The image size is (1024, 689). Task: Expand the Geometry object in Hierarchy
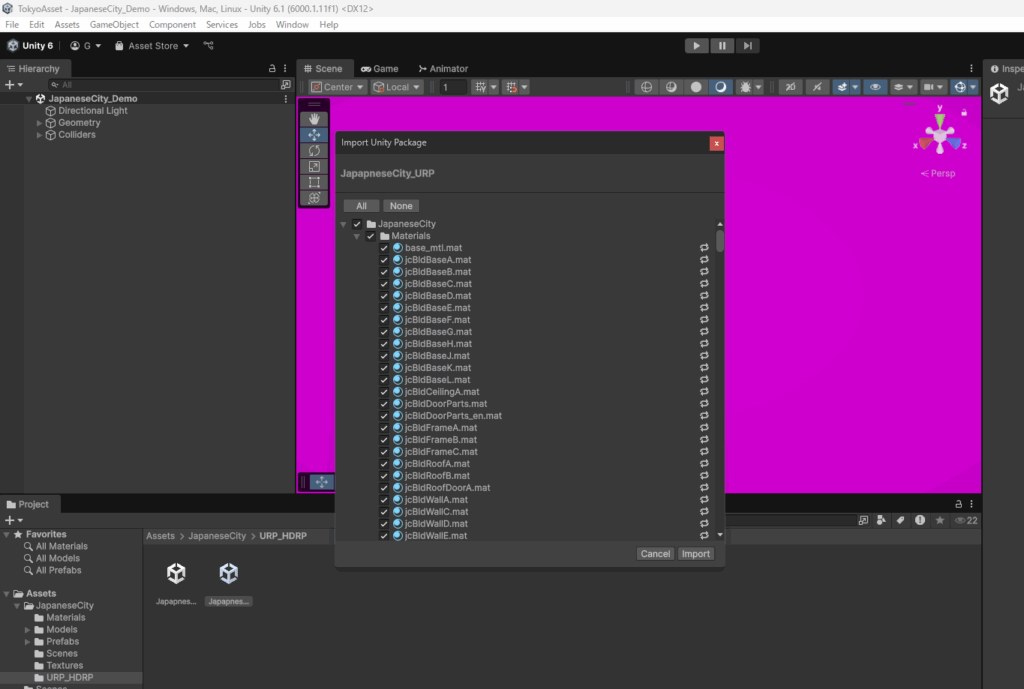pos(39,123)
